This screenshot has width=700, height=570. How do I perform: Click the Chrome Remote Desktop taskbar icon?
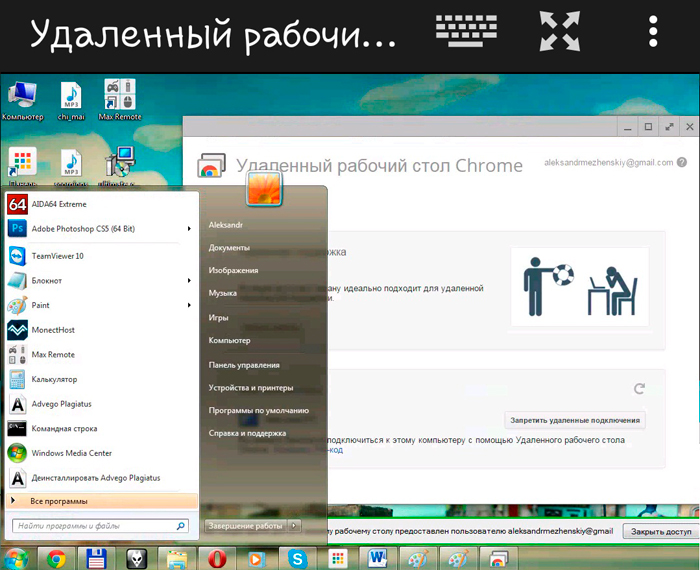pyautogui.click(x=498, y=559)
